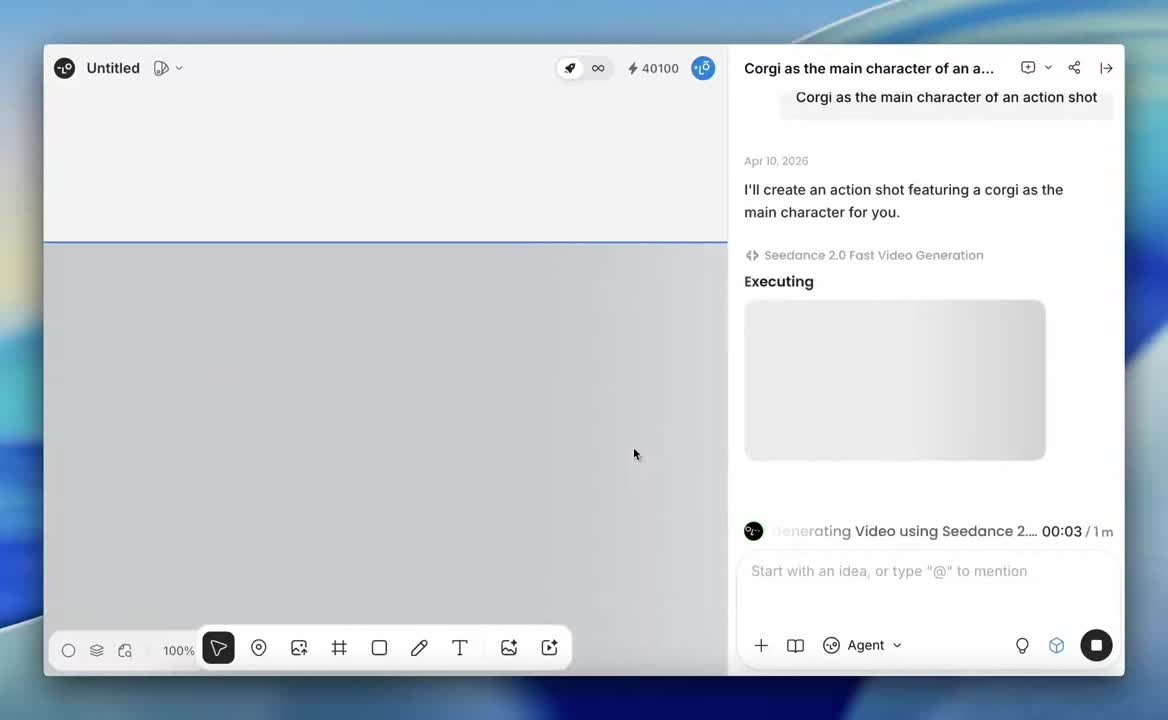Toggle the infinity unlimited mode
The width and height of the screenshot is (1168, 720).
(597, 68)
